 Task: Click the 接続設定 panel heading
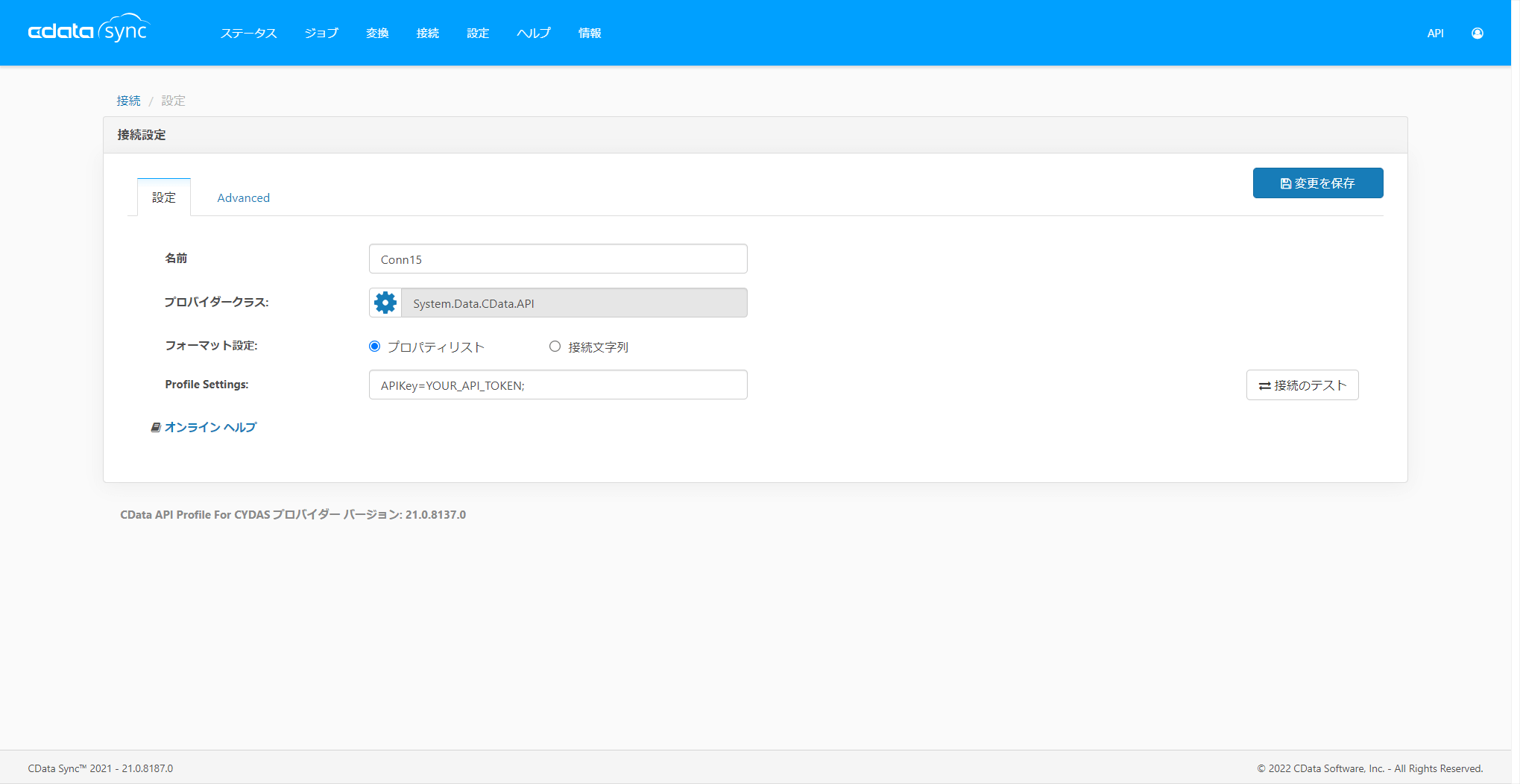[x=142, y=135]
